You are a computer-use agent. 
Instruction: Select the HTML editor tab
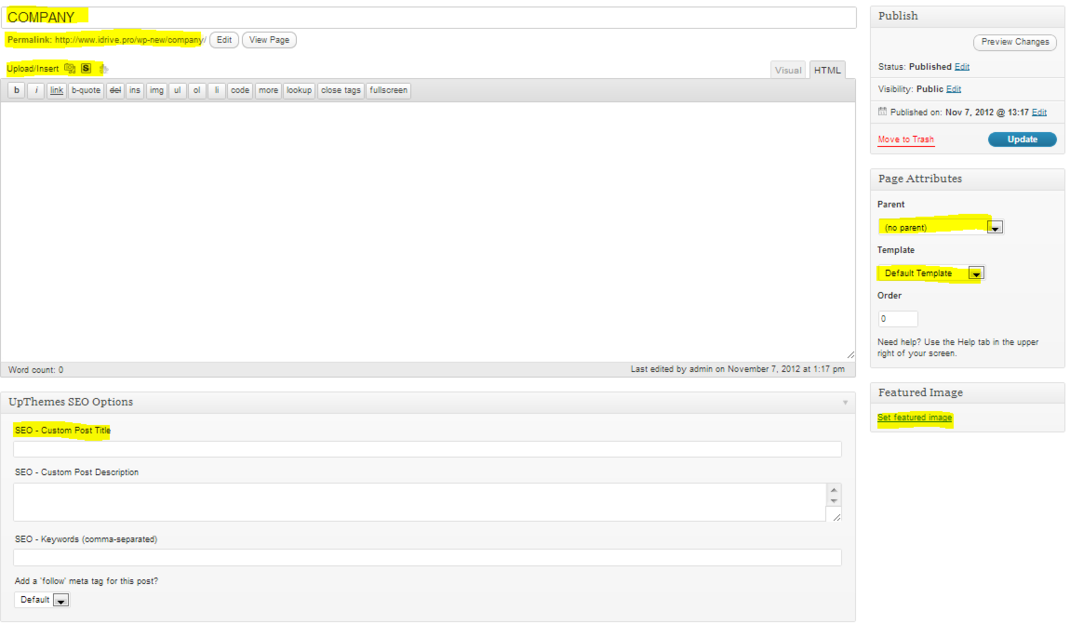827,70
